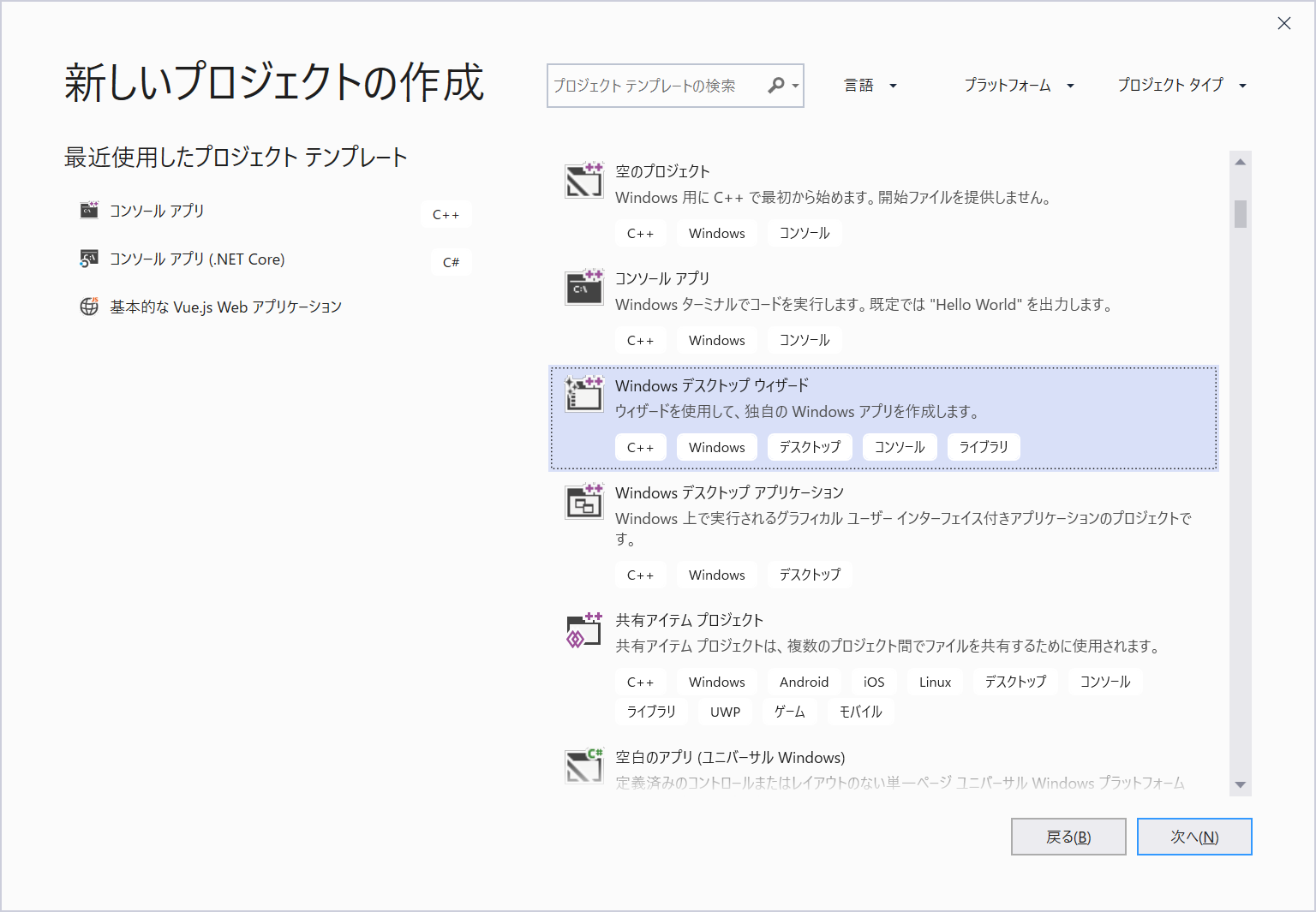The height and width of the screenshot is (912, 1316).
Task: Click the scrollbar up arrow
Action: tap(1241, 162)
